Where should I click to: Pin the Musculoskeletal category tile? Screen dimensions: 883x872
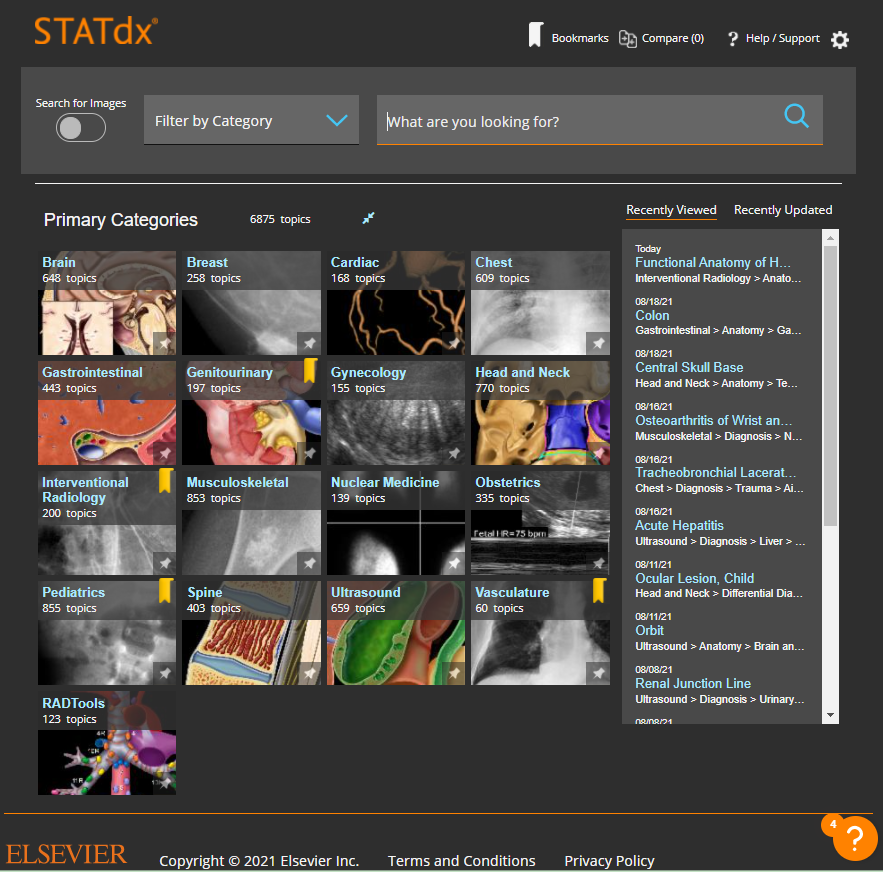[x=309, y=563]
